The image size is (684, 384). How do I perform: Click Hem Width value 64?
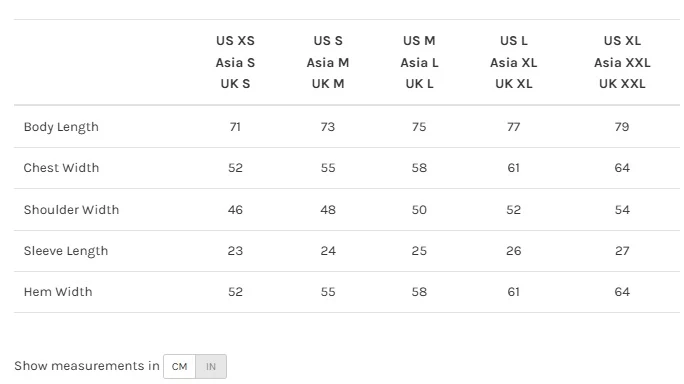(x=622, y=292)
